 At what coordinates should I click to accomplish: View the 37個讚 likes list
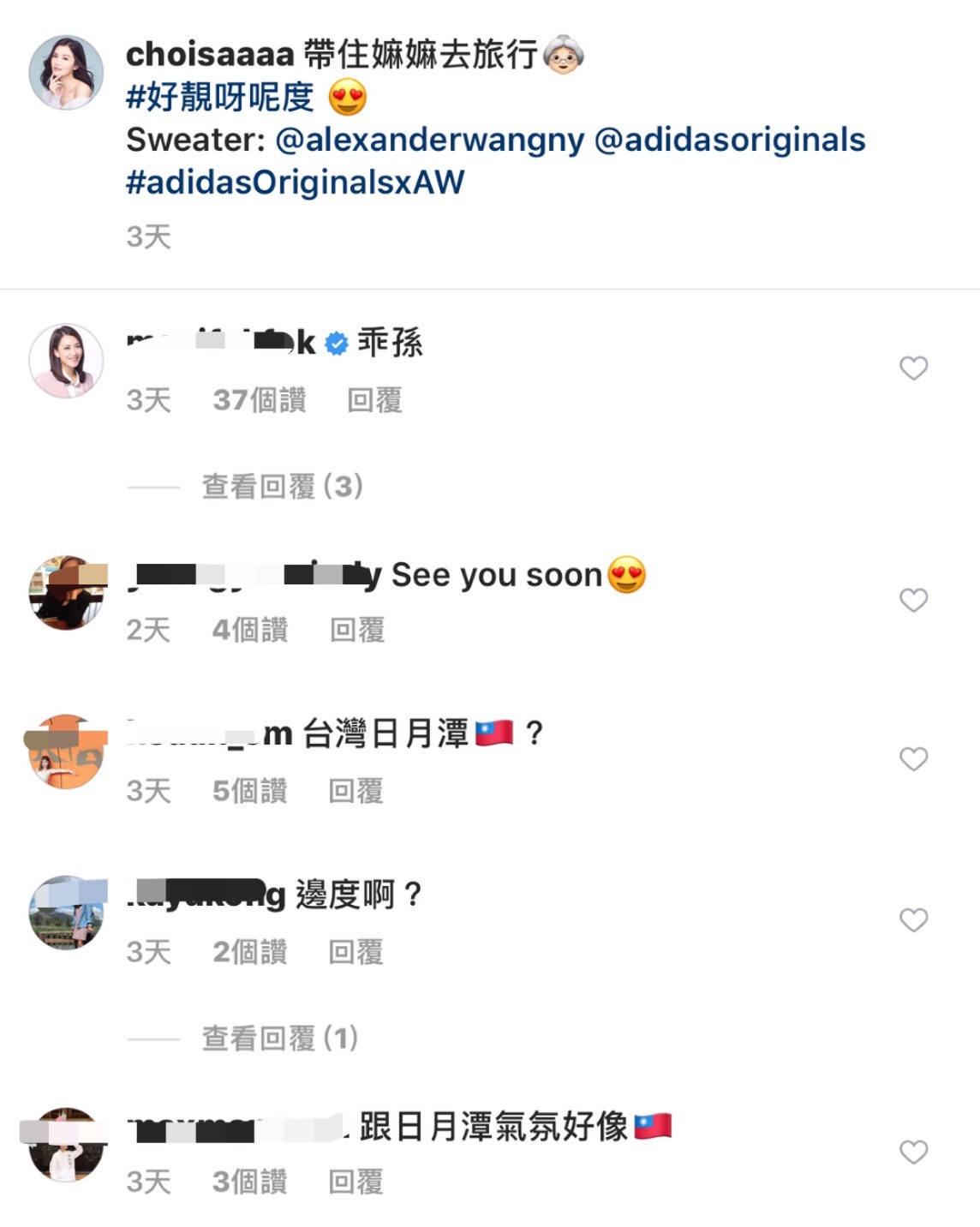tap(260, 400)
